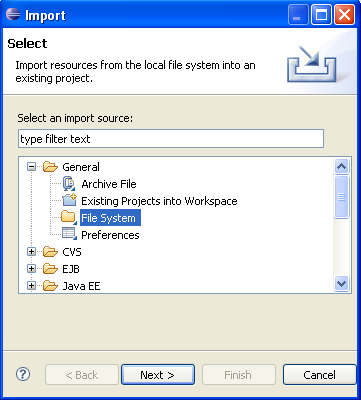Click the Next > button

[158, 375]
